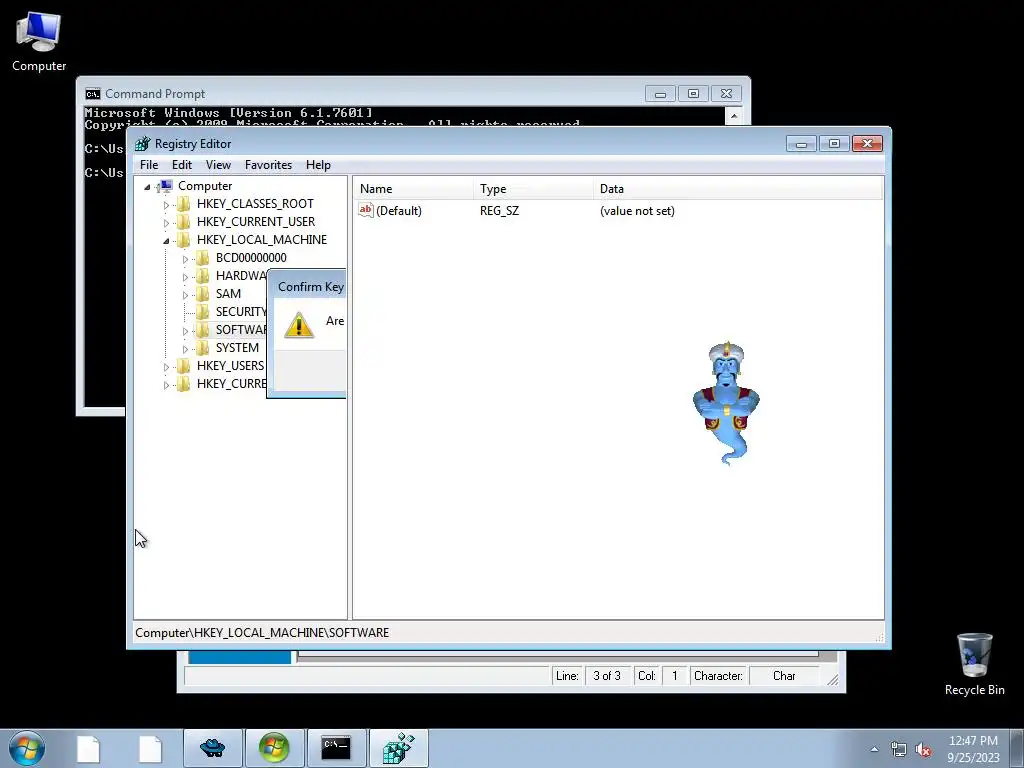Select the SYSTEM key label
Image resolution: width=1024 pixels, height=768 pixels.
[x=237, y=348]
